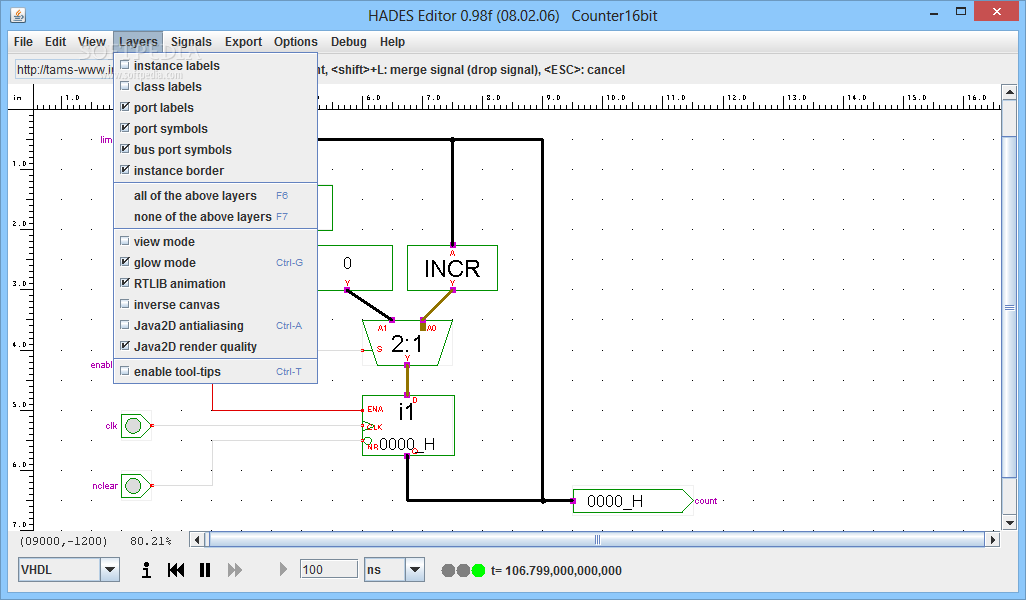The image size is (1026, 600).
Task: Select the INCR incrementer block
Action: pos(452,268)
